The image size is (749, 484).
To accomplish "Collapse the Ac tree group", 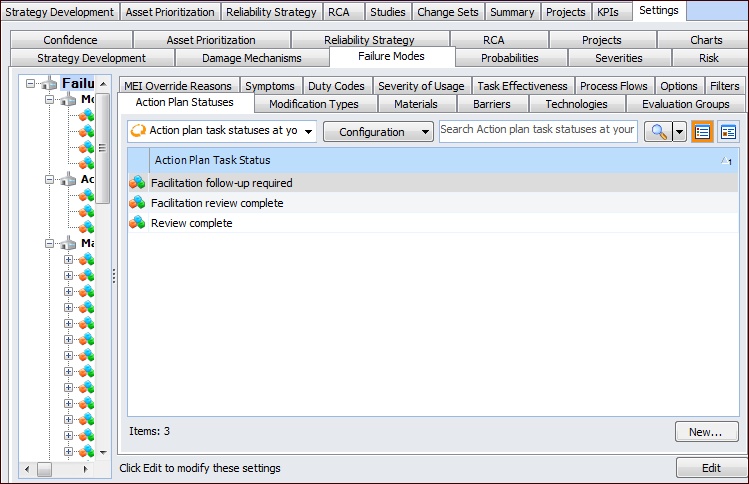I will coord(49,180).
